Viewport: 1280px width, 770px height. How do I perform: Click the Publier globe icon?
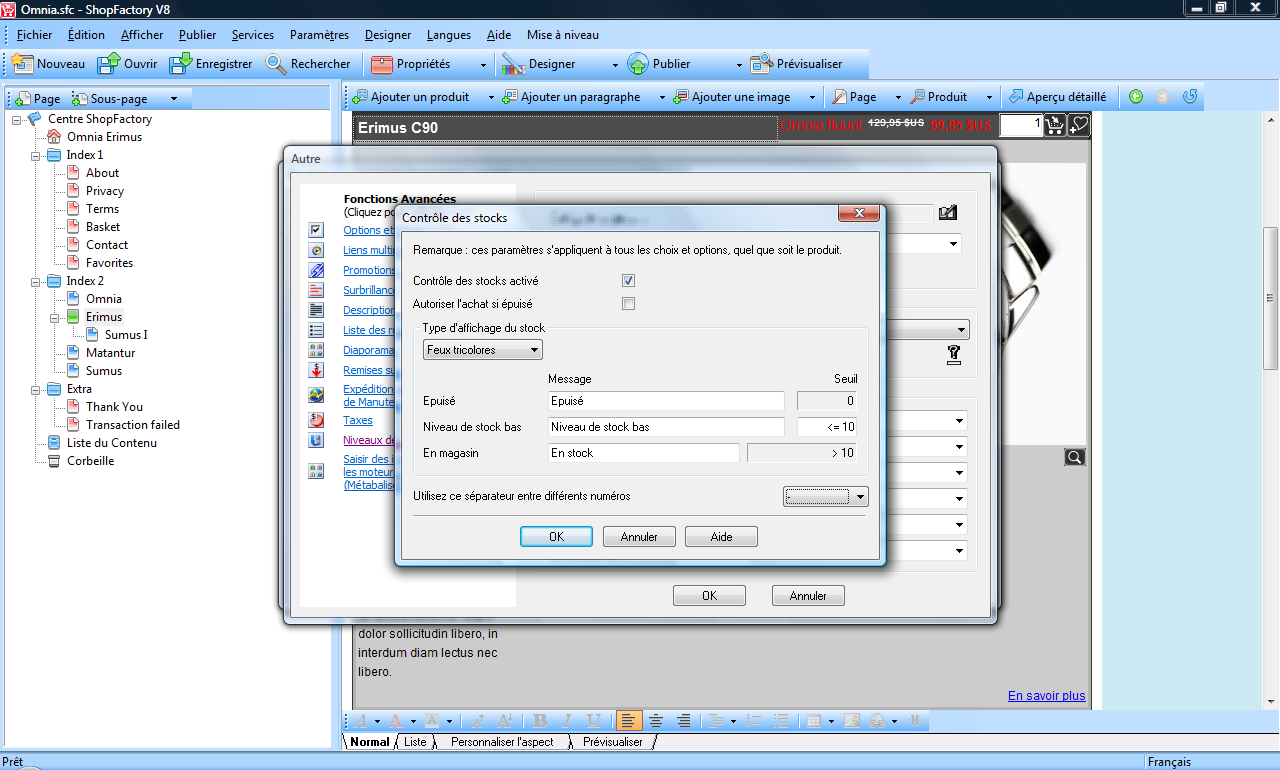[638, 64]
